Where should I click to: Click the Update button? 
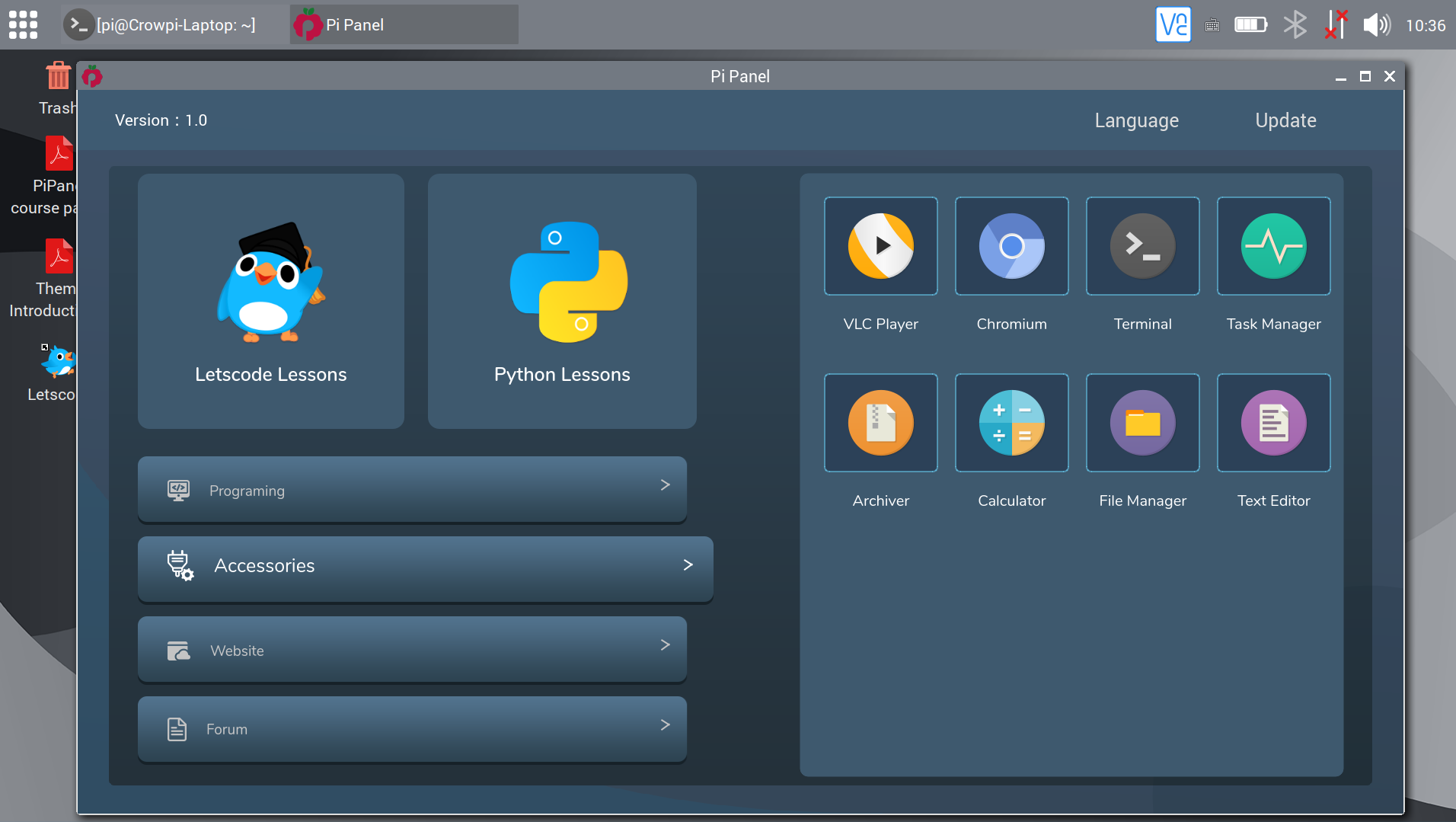[1285, 120]
